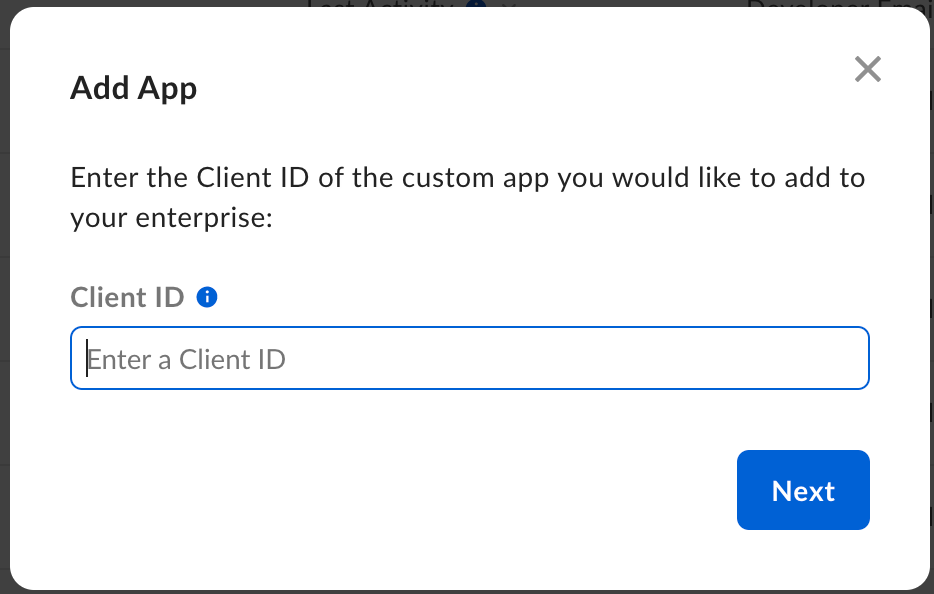
Task: Click the dimmed backdrop left of the dialog
Action: pos(4,300)
